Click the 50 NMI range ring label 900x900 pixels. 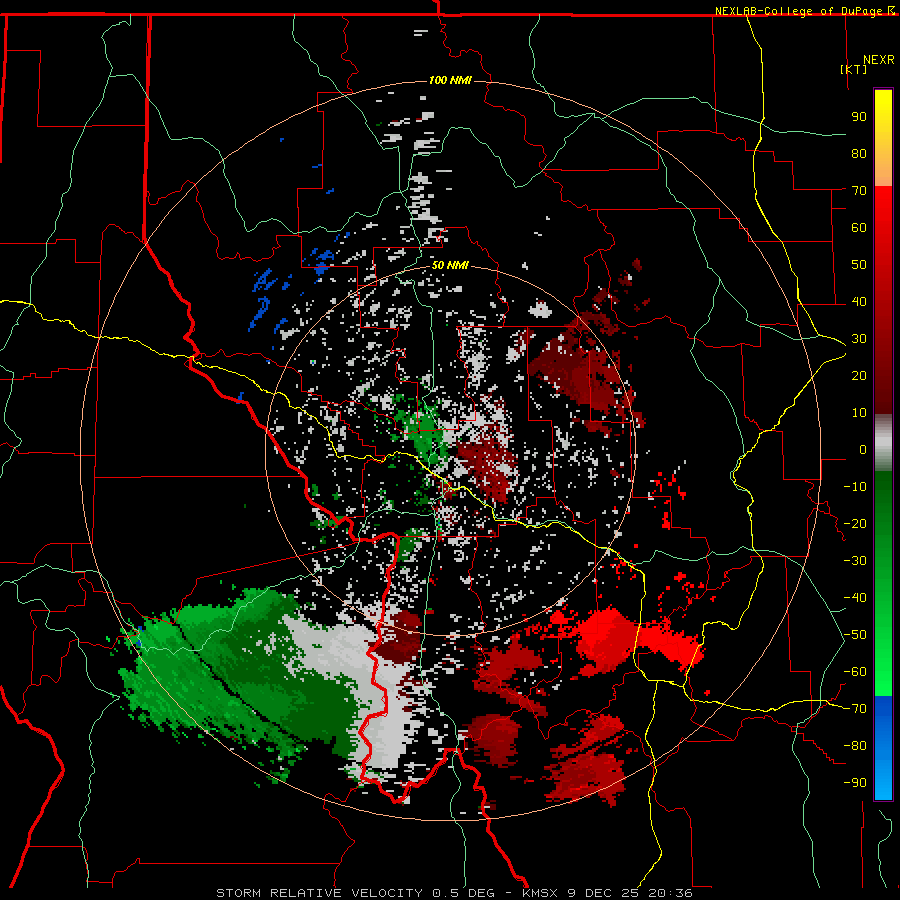[x=450, y=265]
